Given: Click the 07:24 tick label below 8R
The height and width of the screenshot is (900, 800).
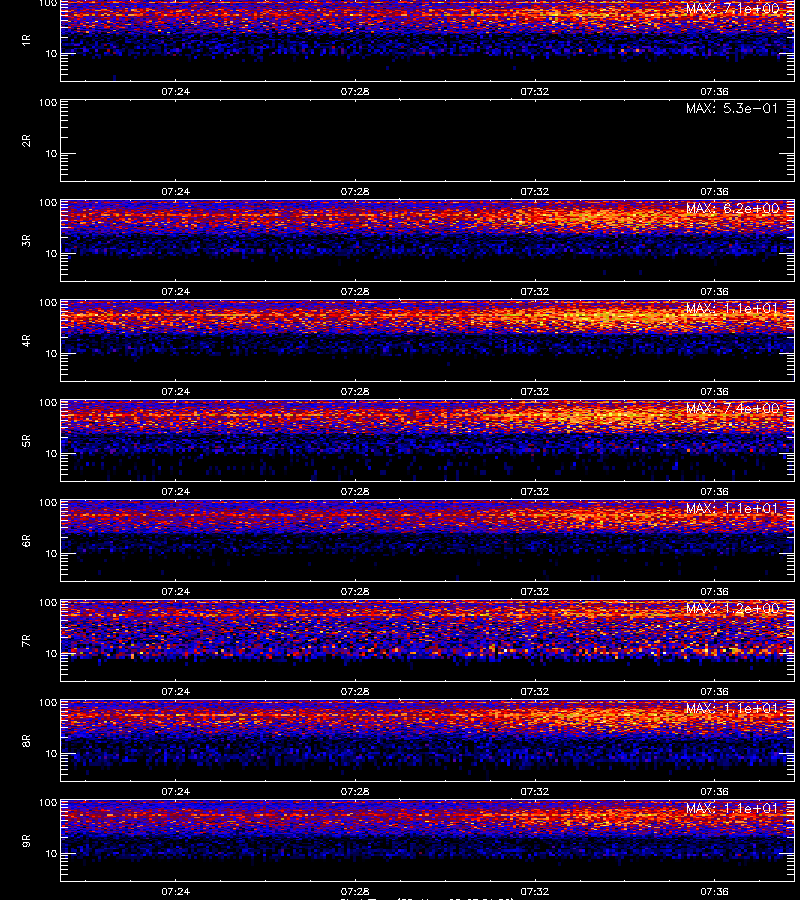Looking at the screenshot, I should (175, 792).
